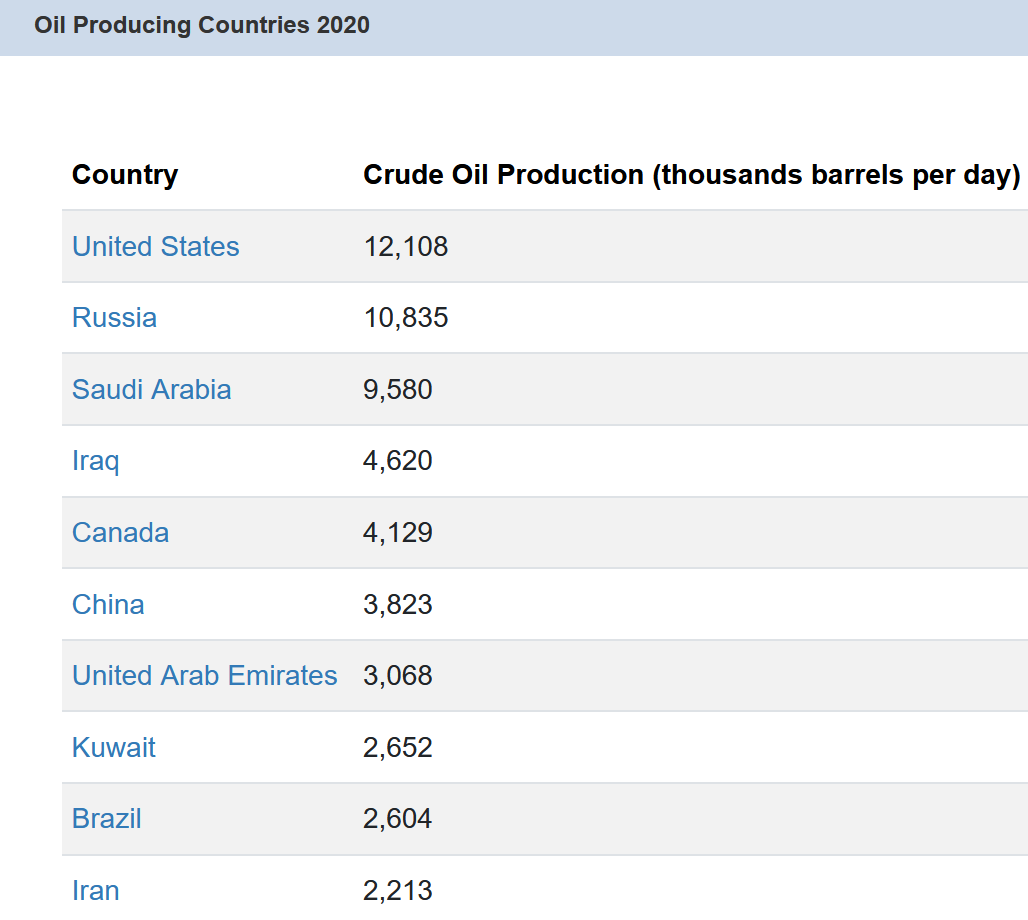Open the Iraq country link
1028x920 pixels.
click(x=96, y=462)
